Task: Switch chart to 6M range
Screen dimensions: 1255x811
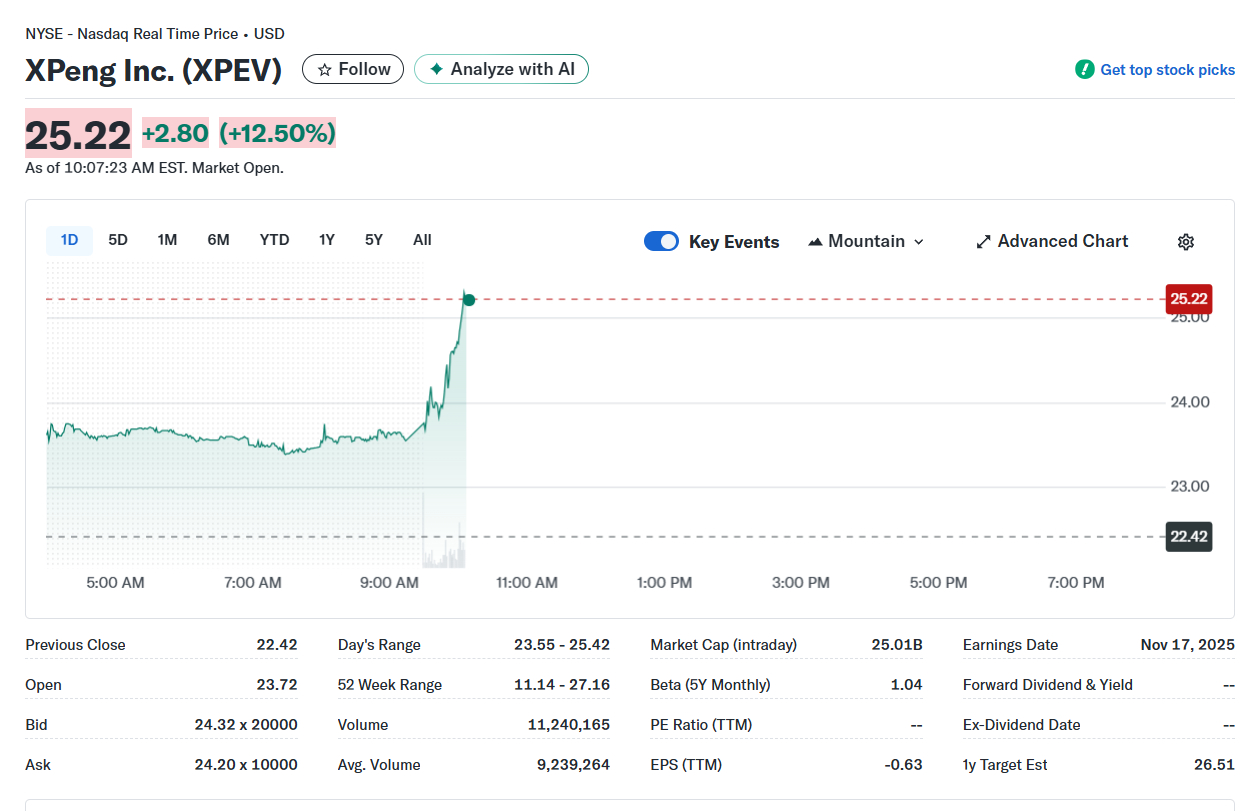Action: [218, 240]
